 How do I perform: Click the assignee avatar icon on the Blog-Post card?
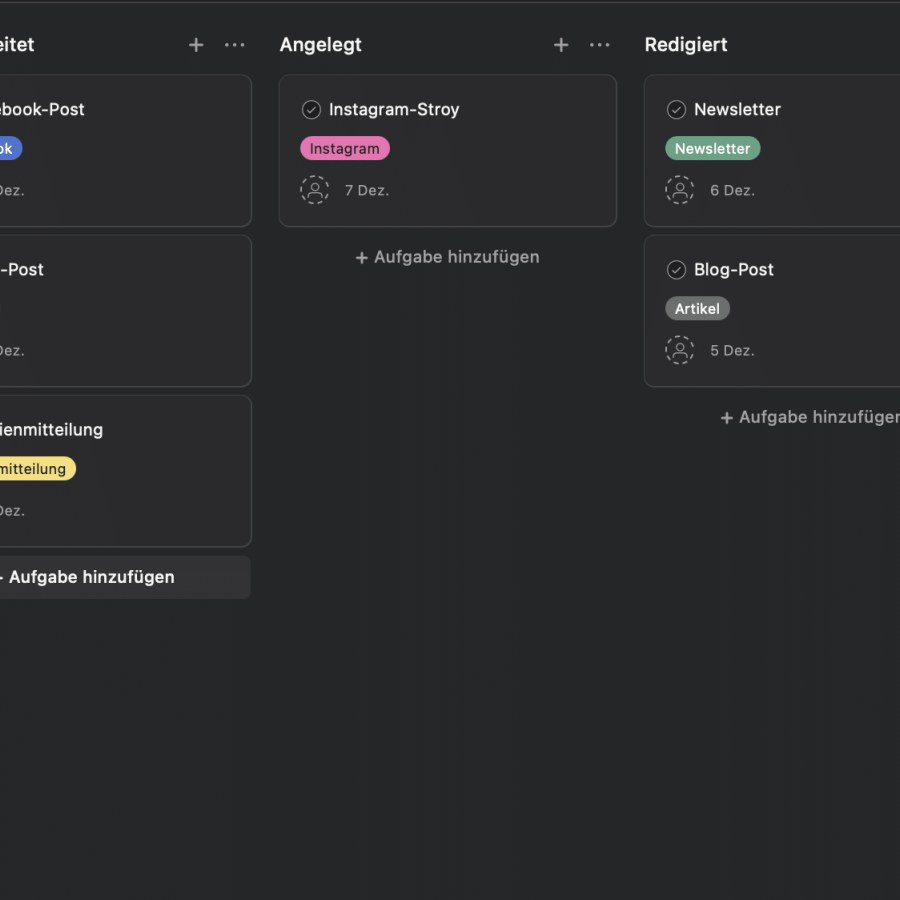click(680, 350)
